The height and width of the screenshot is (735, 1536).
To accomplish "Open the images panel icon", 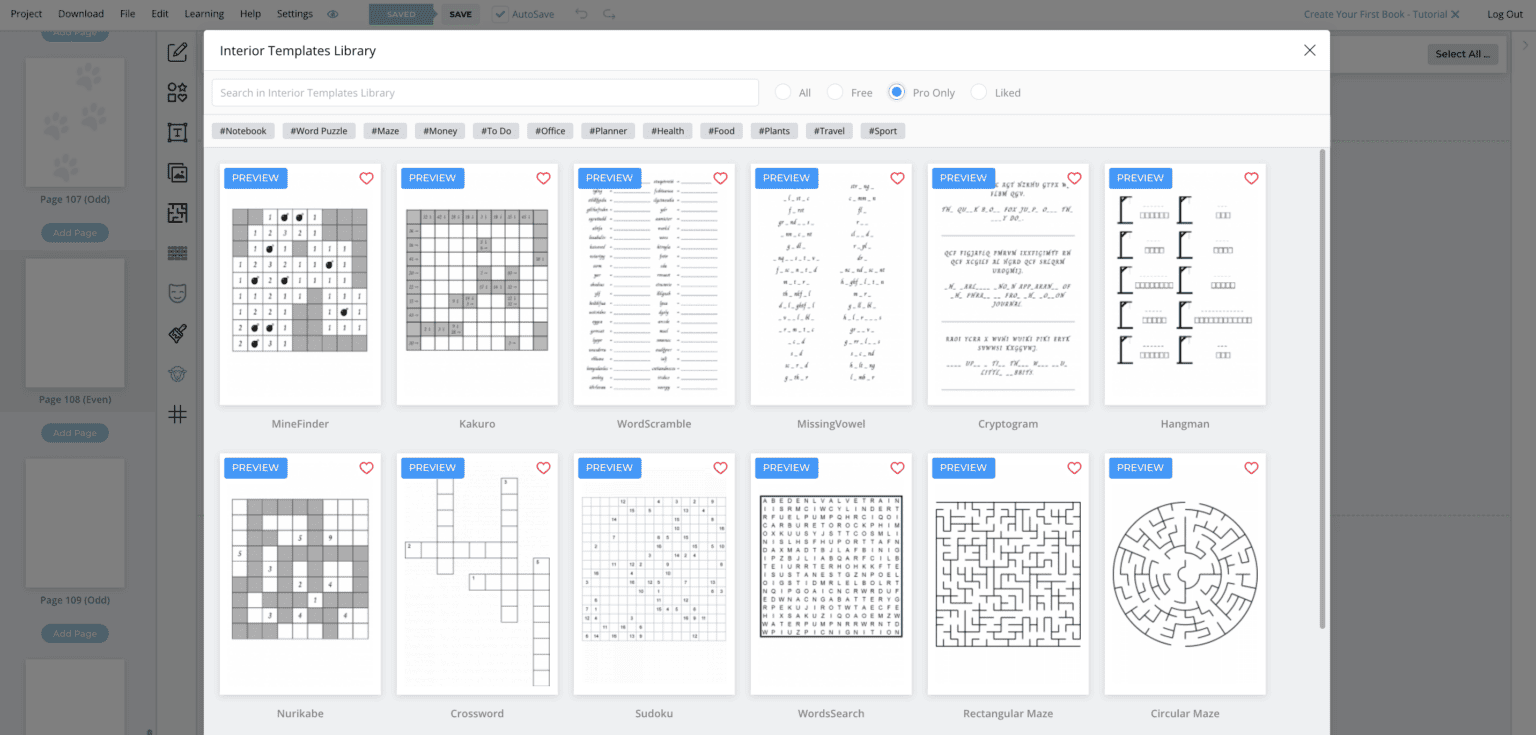I will pos(178,173).
